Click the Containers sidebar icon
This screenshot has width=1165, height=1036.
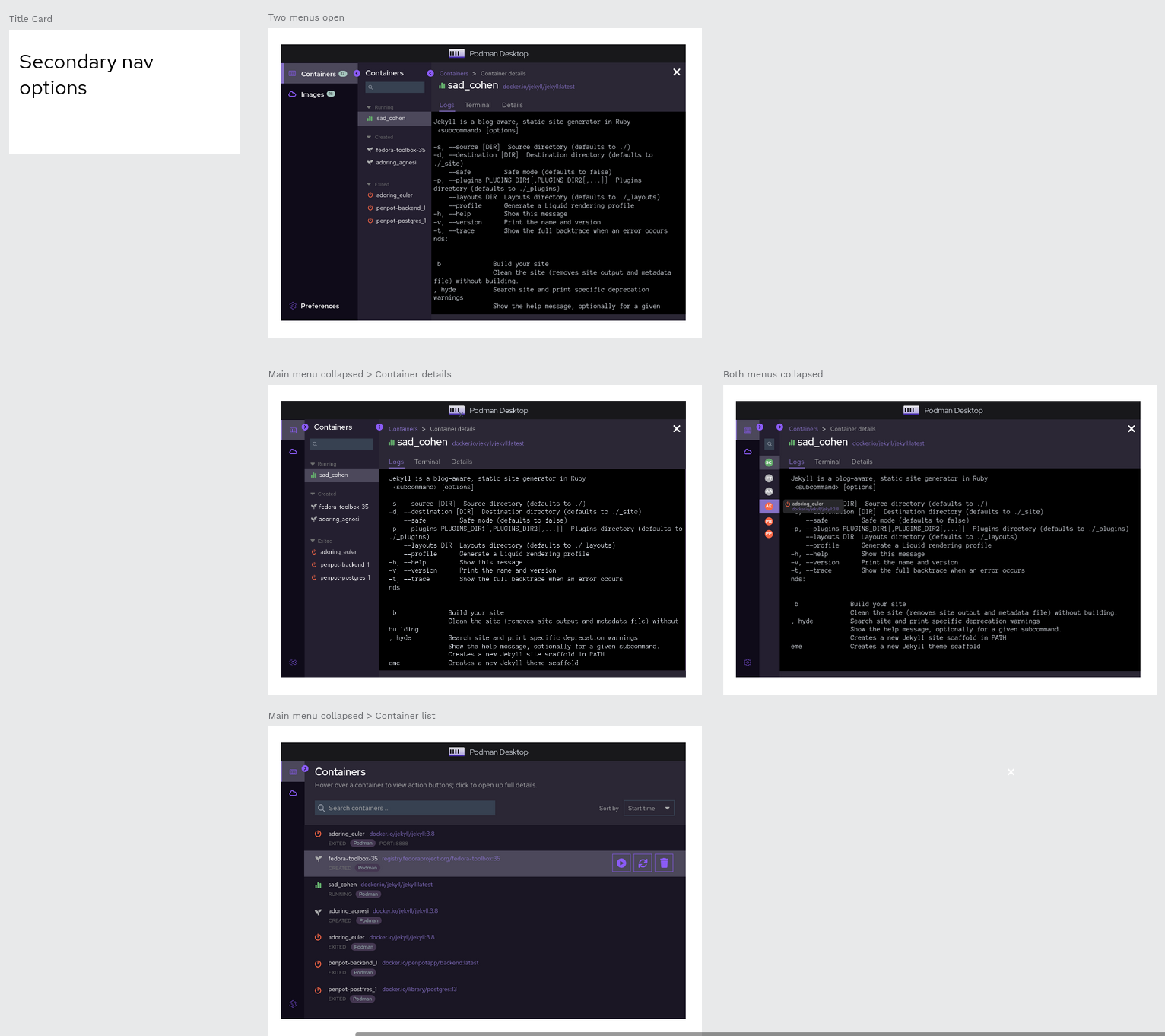coord(293,73)
